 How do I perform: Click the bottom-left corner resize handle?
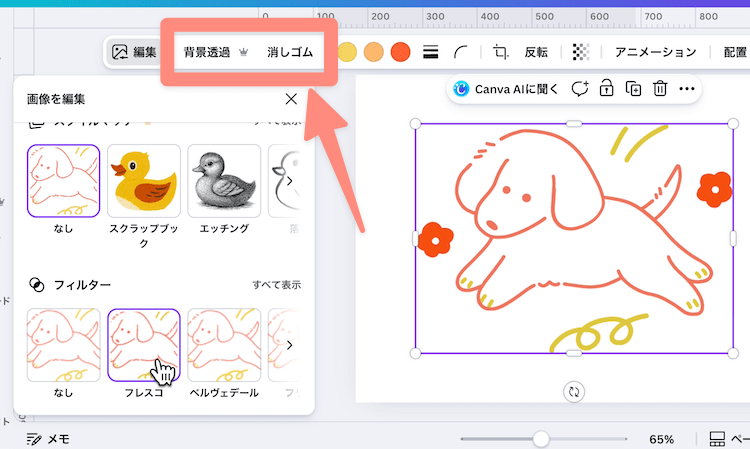click(x=415, y=353)
